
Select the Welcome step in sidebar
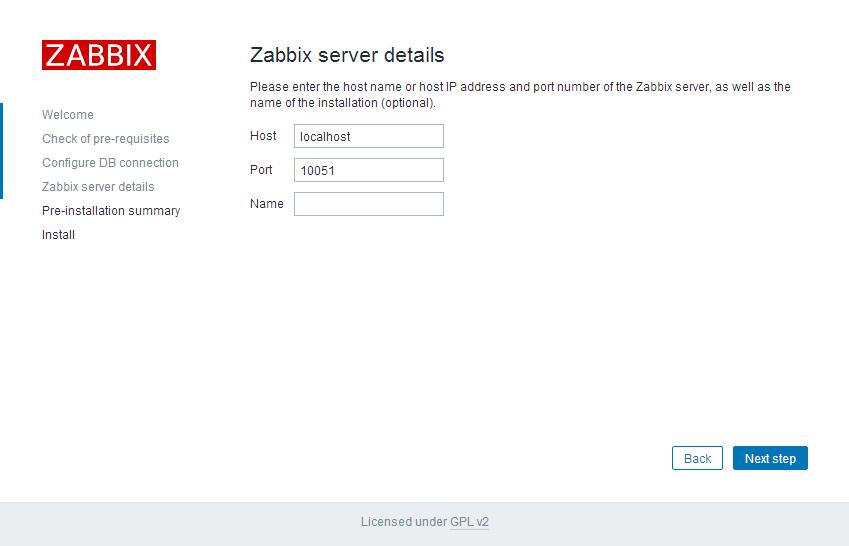click(68, 115)
